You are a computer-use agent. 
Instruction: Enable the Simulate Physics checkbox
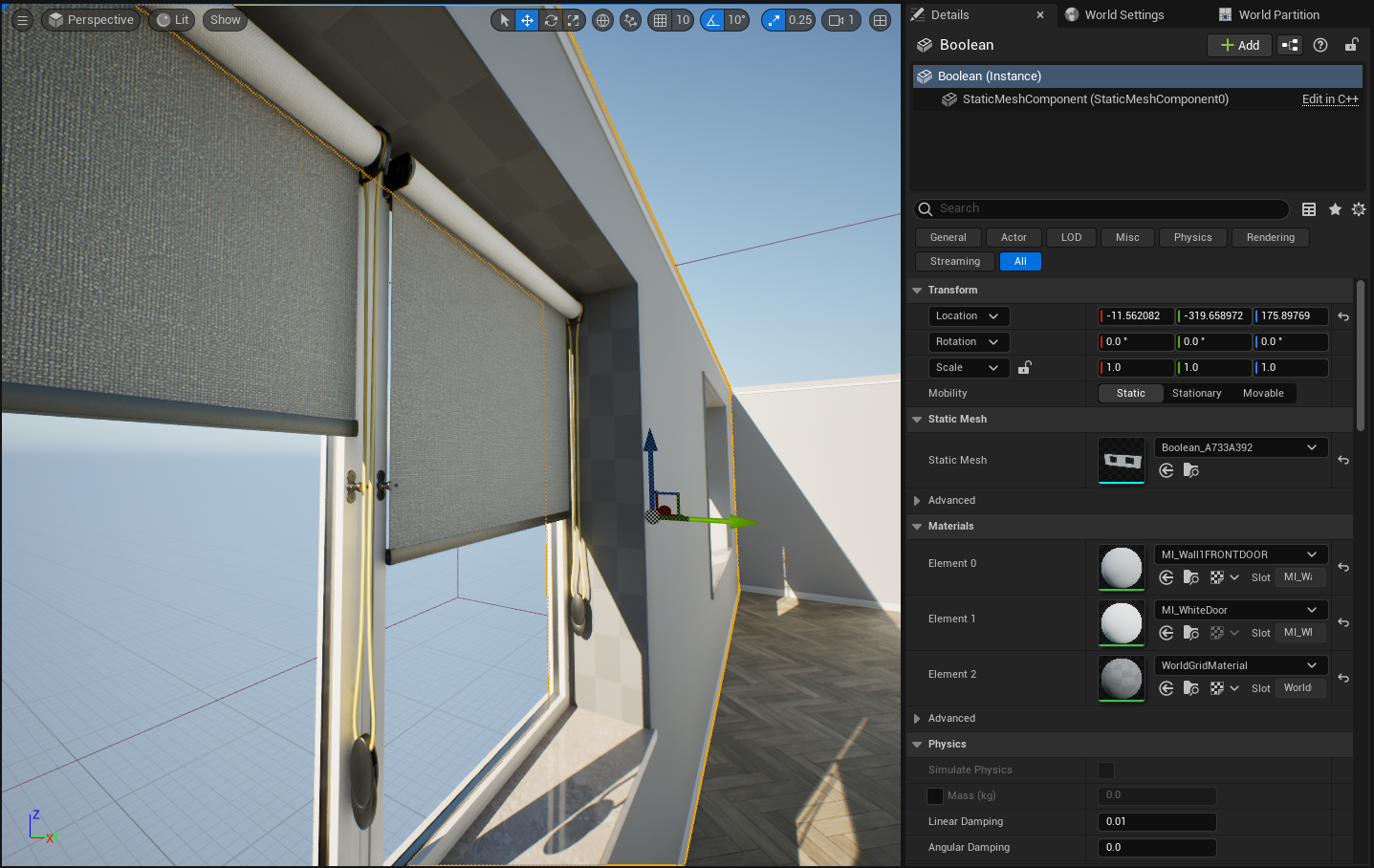click(x=1106, y=770)
